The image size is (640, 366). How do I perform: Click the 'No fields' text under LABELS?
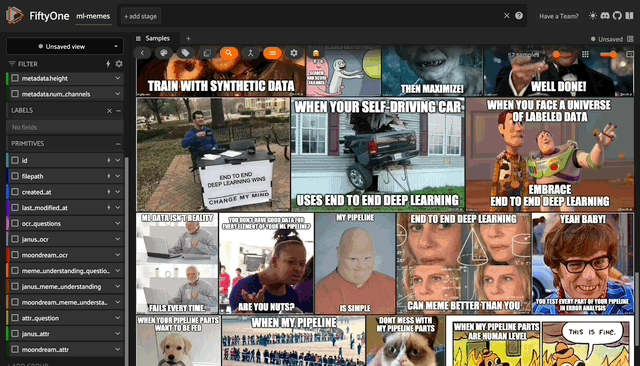click(x=24, y=127)
